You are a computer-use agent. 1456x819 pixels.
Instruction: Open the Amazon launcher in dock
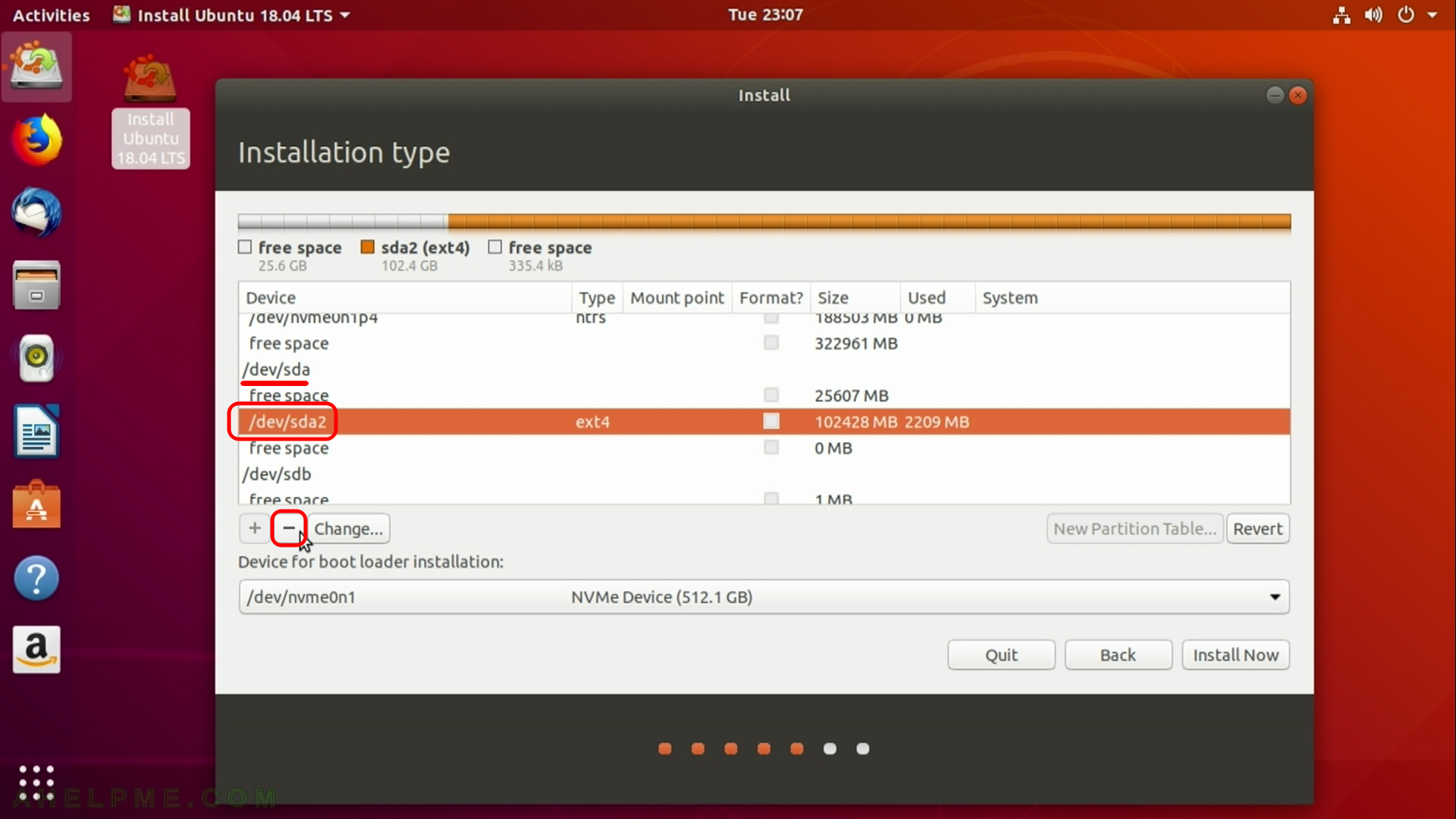pyautogui.click(x=36, y=650)
